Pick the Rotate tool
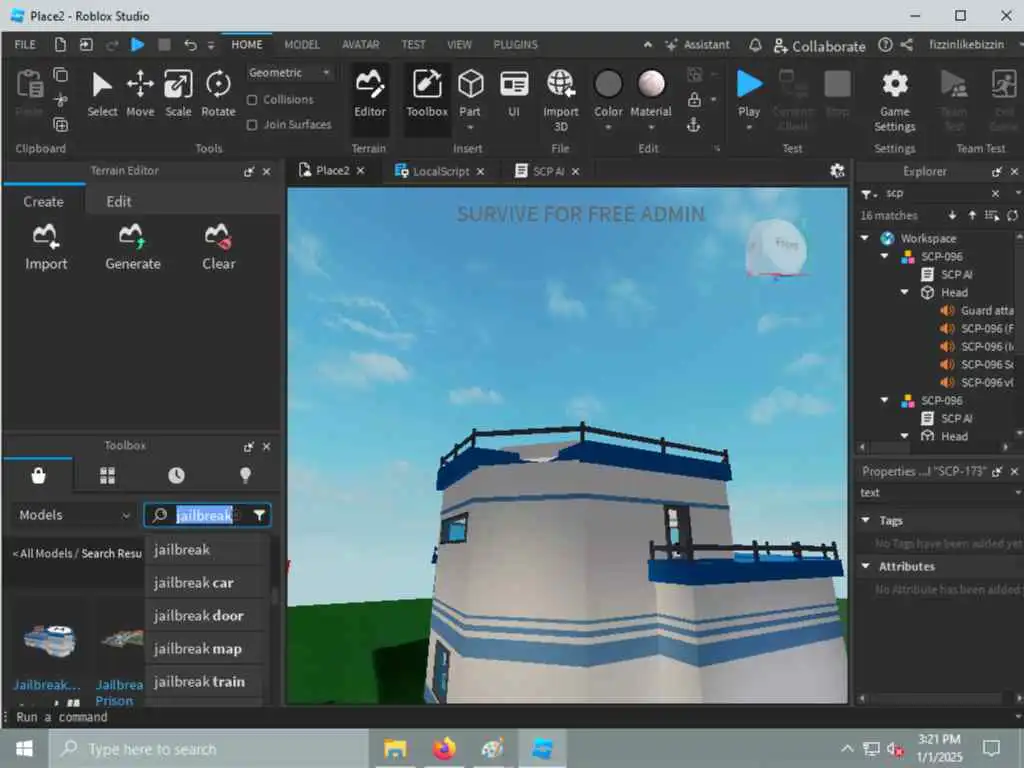 (x=218, y=94)
